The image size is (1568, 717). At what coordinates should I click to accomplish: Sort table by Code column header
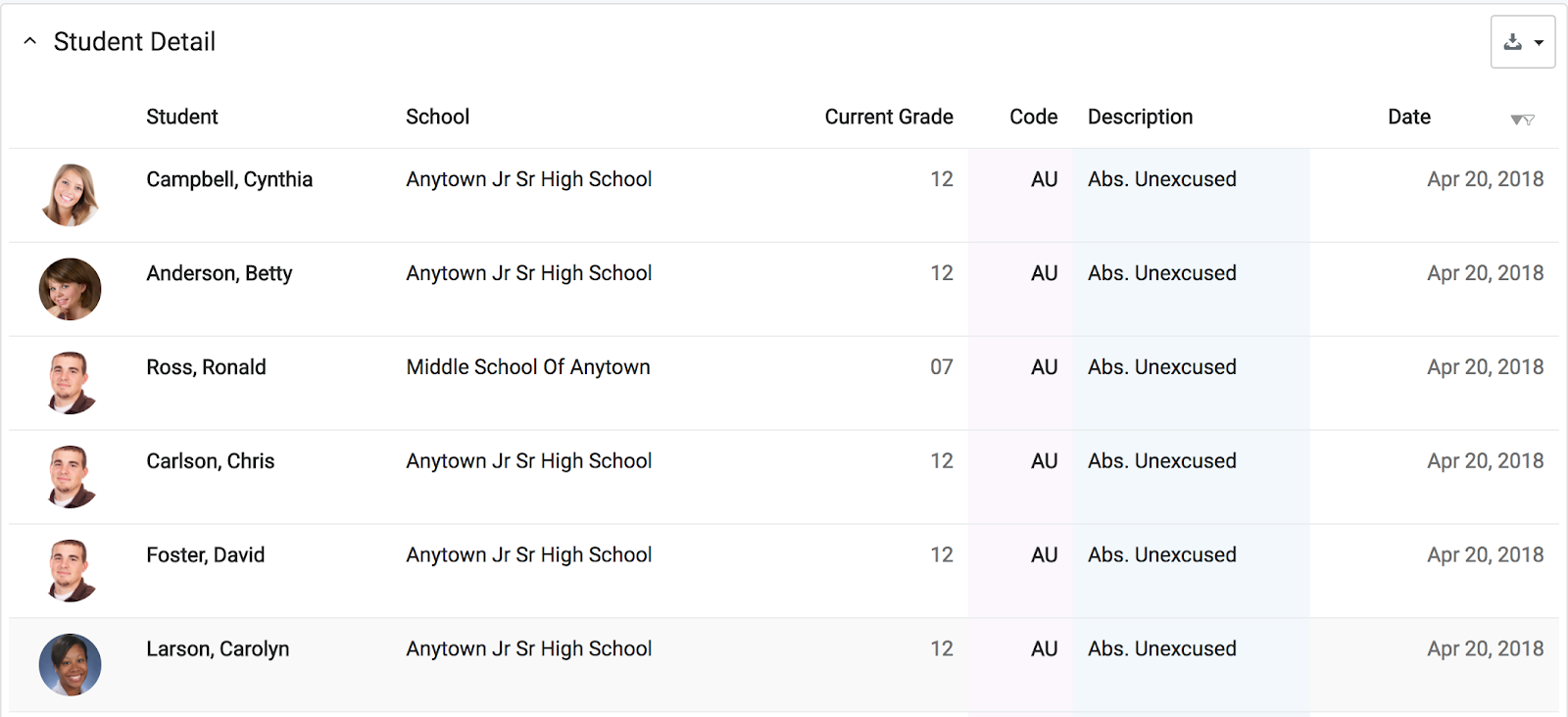pyautogui.click(x=1034, y=117)
